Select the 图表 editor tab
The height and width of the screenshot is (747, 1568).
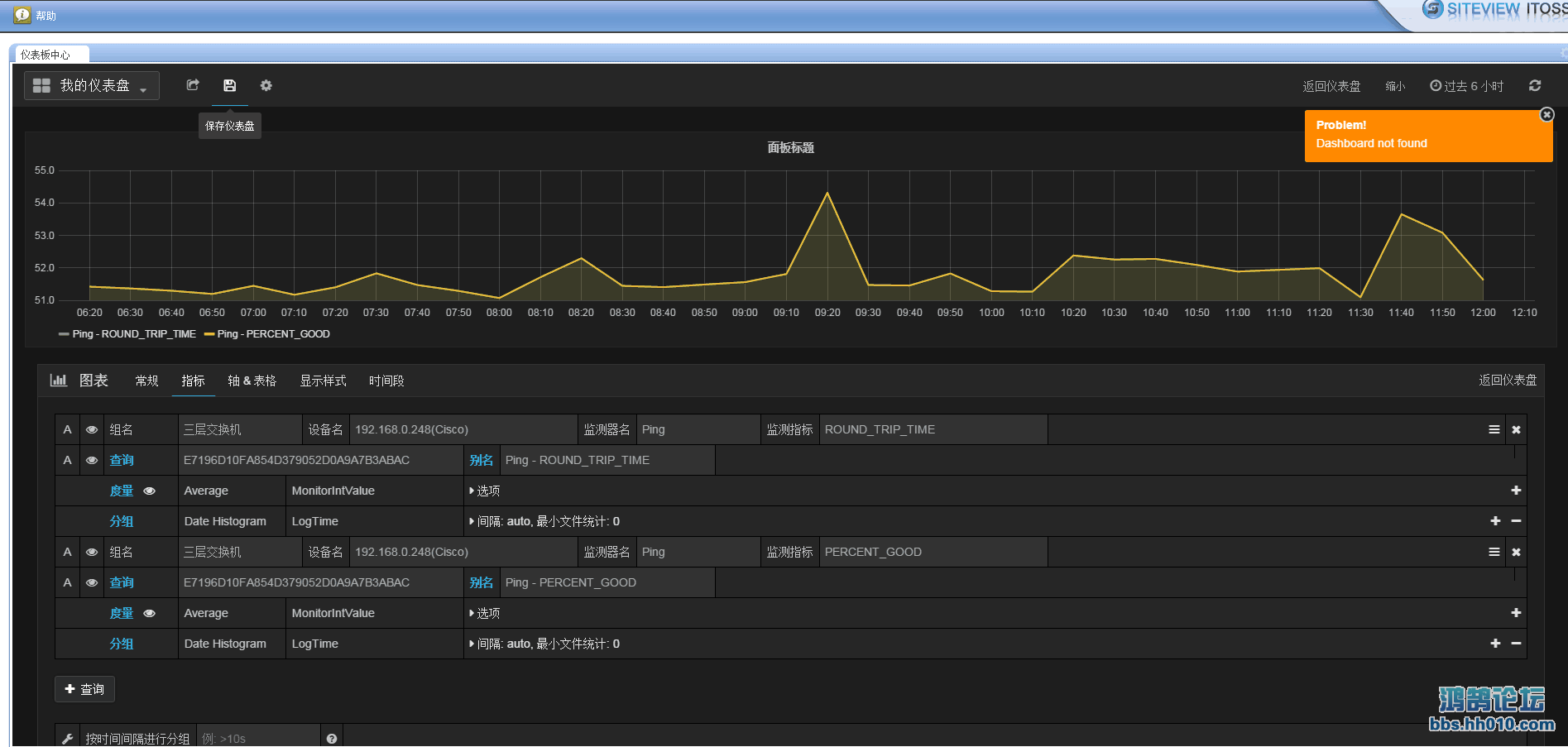(94, 381)
